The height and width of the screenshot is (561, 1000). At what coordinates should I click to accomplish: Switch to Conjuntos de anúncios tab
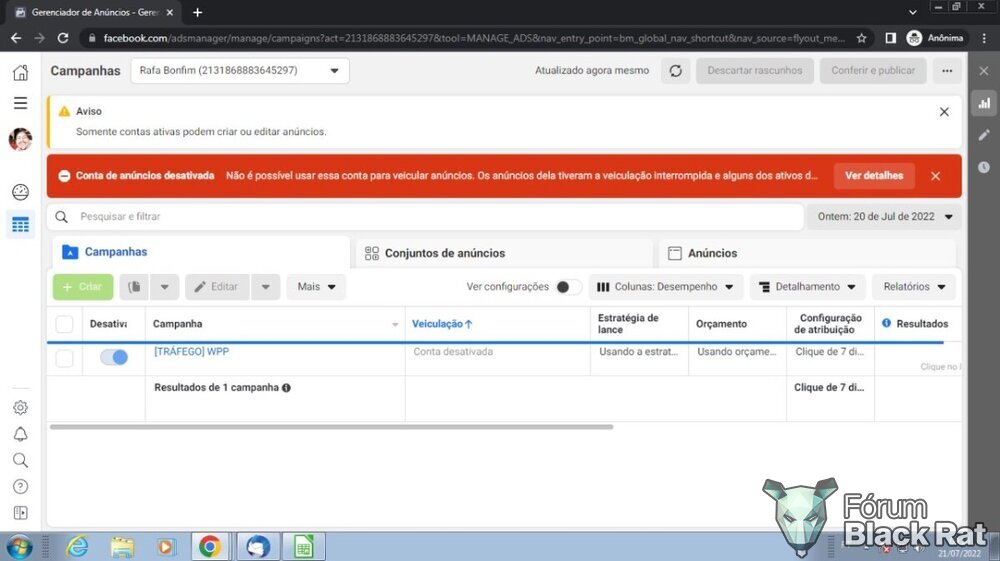tap(504, 253)
